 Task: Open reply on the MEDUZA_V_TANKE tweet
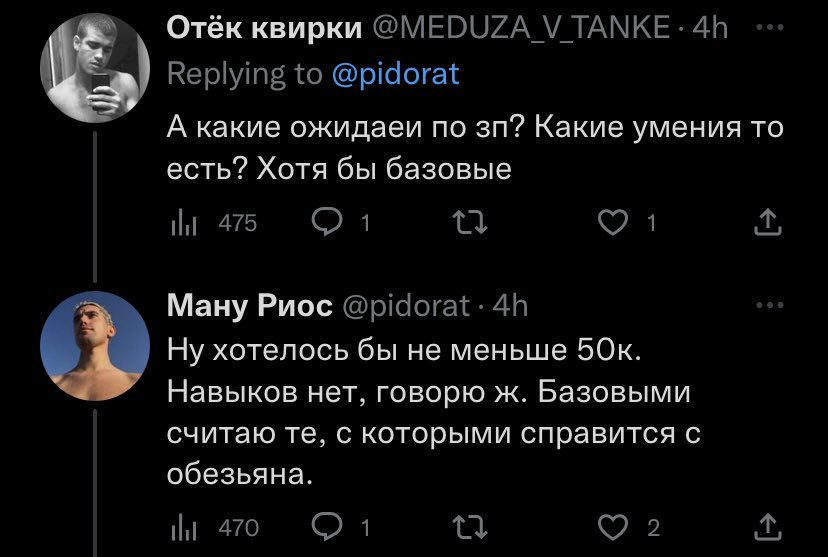327,222
